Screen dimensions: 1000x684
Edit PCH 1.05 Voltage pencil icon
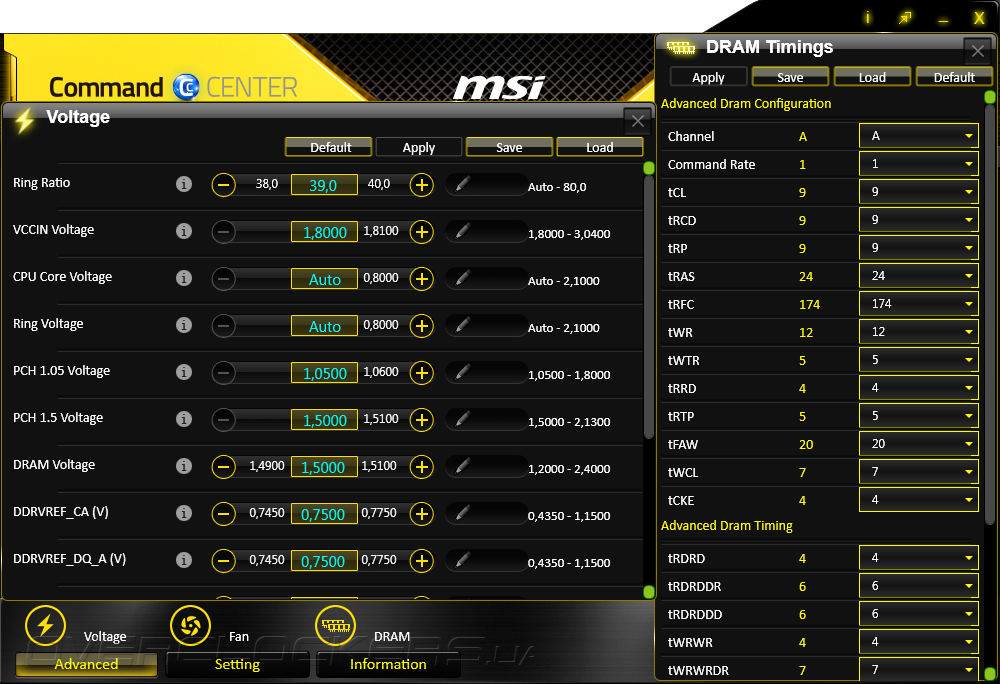click(x=463, y=372)
